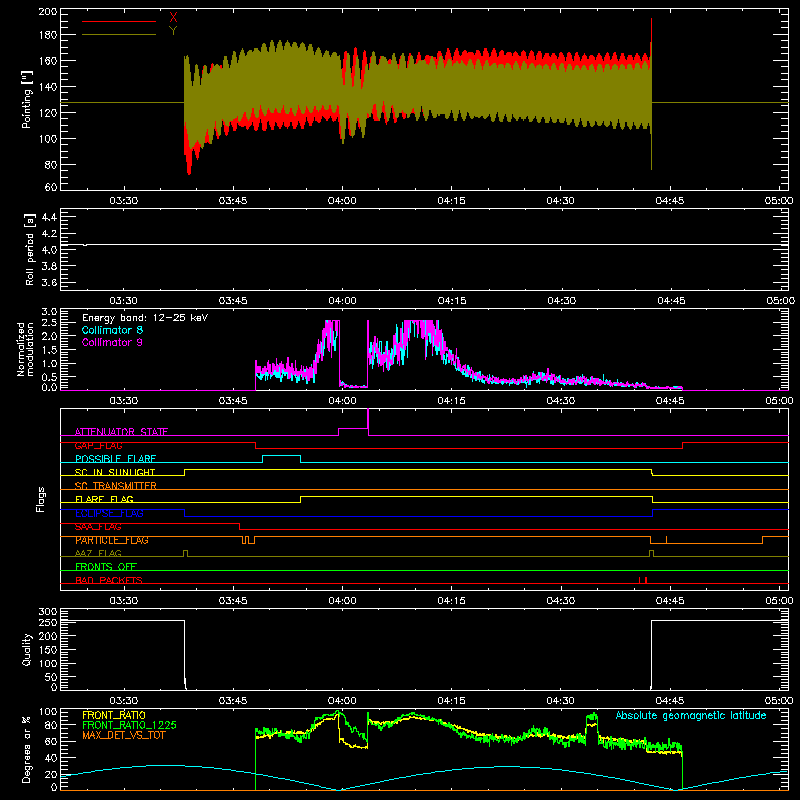Click the 250 tick on the Quality axis
This screenshot has height=800, width=800.
pos(48,622)
